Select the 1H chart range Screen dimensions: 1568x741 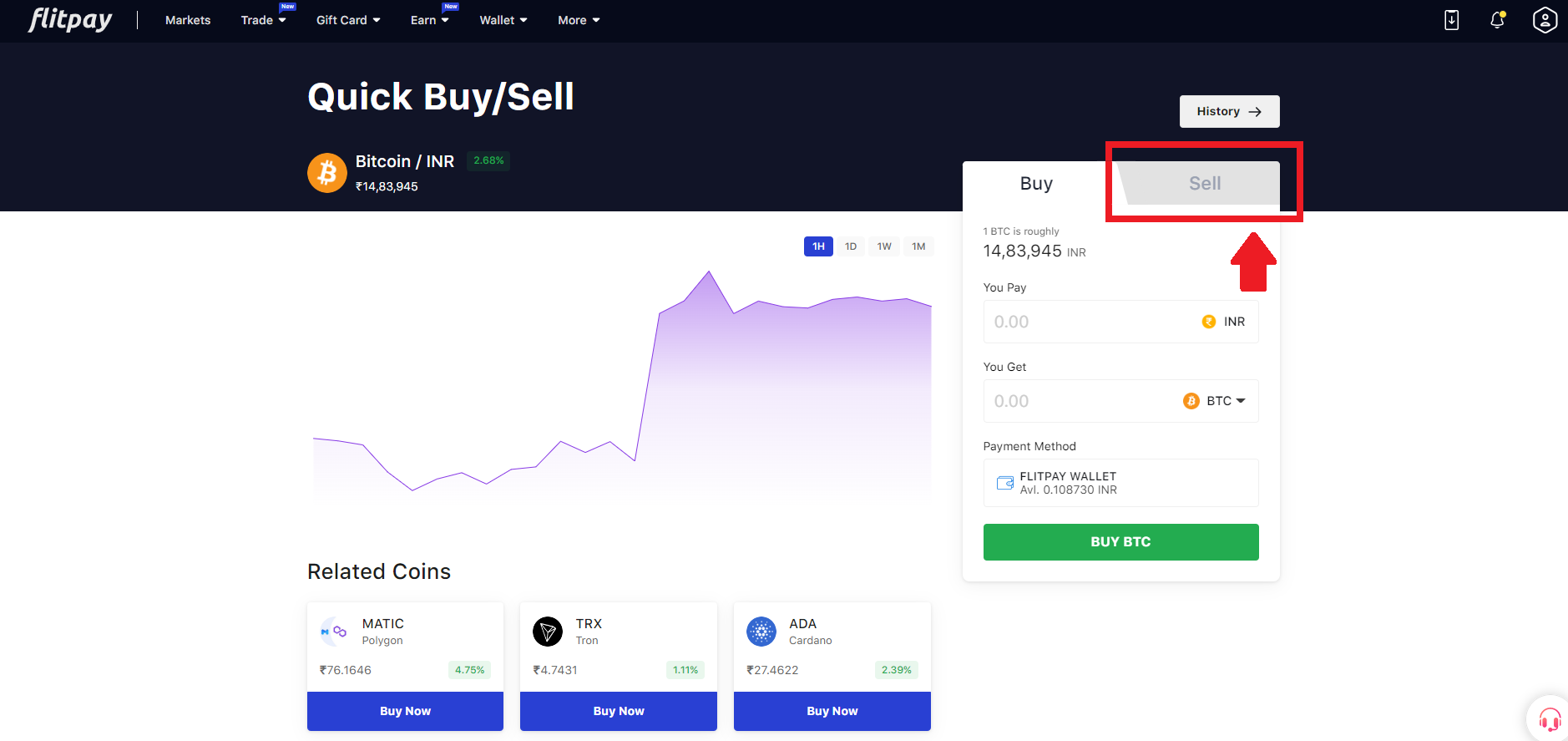click(x=818, y=246)
